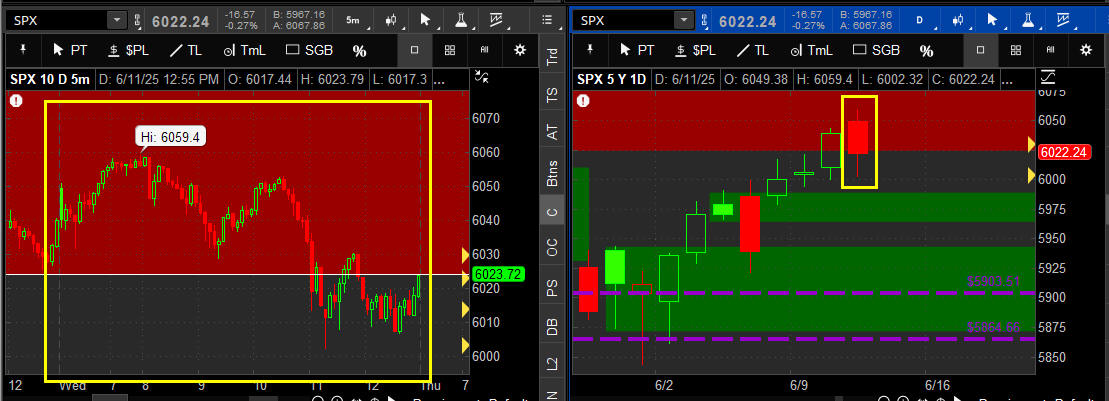Select $PL price level tool in right chart
The height and width of the screenshot is (401, 1109).
694,50
